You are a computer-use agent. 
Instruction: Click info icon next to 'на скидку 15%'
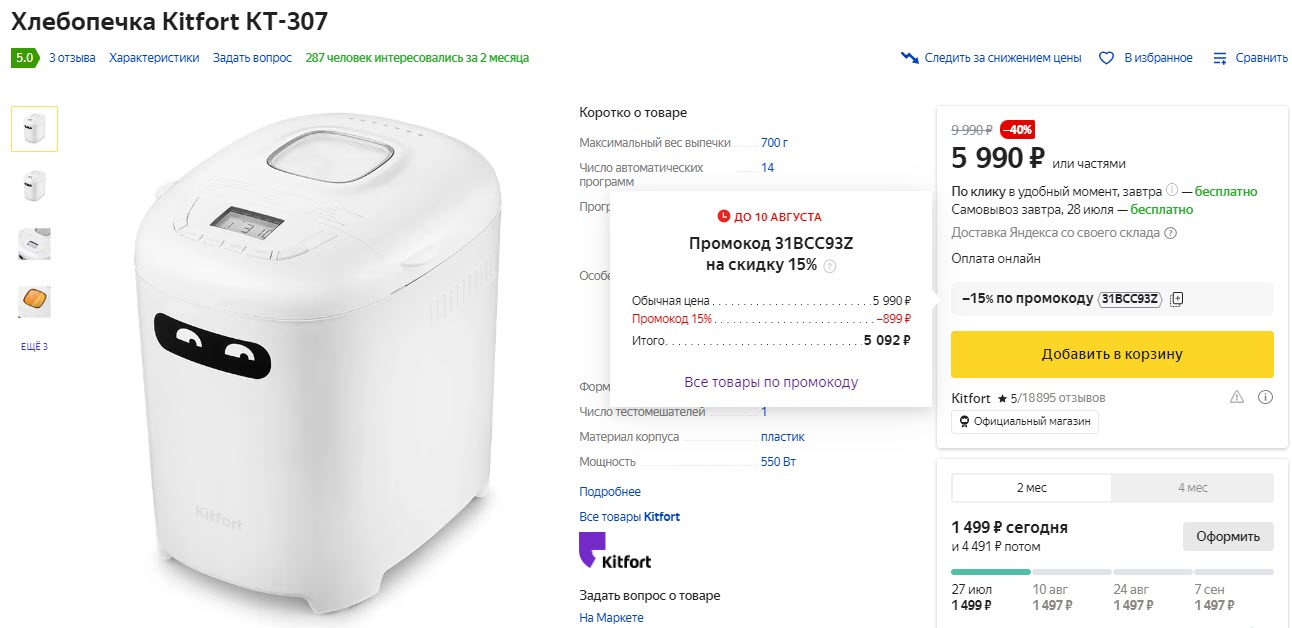[x=830, y=266]
